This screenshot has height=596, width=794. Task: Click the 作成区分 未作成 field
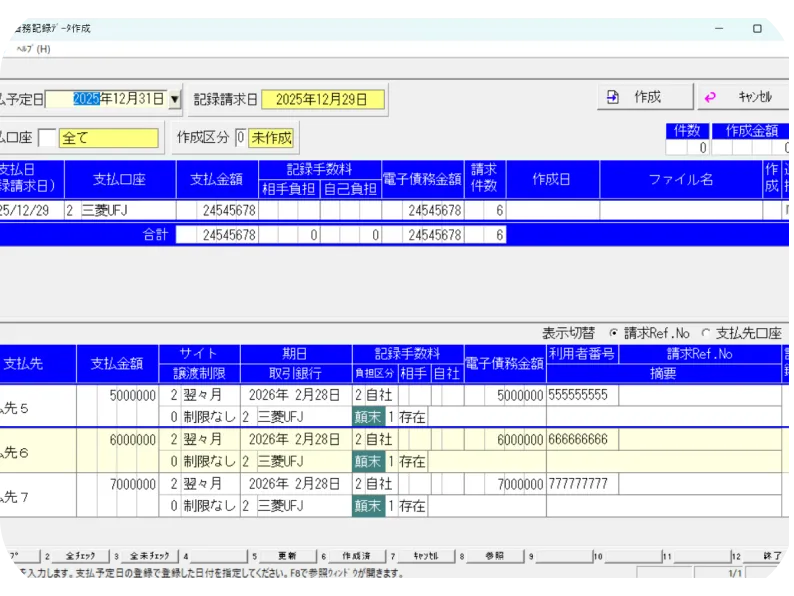point(271,137)
